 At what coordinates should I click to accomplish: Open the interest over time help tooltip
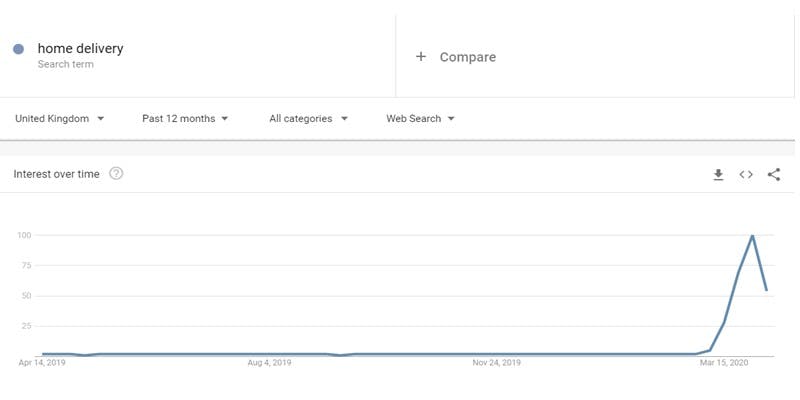pyautogui.click(x=116, y=174)
